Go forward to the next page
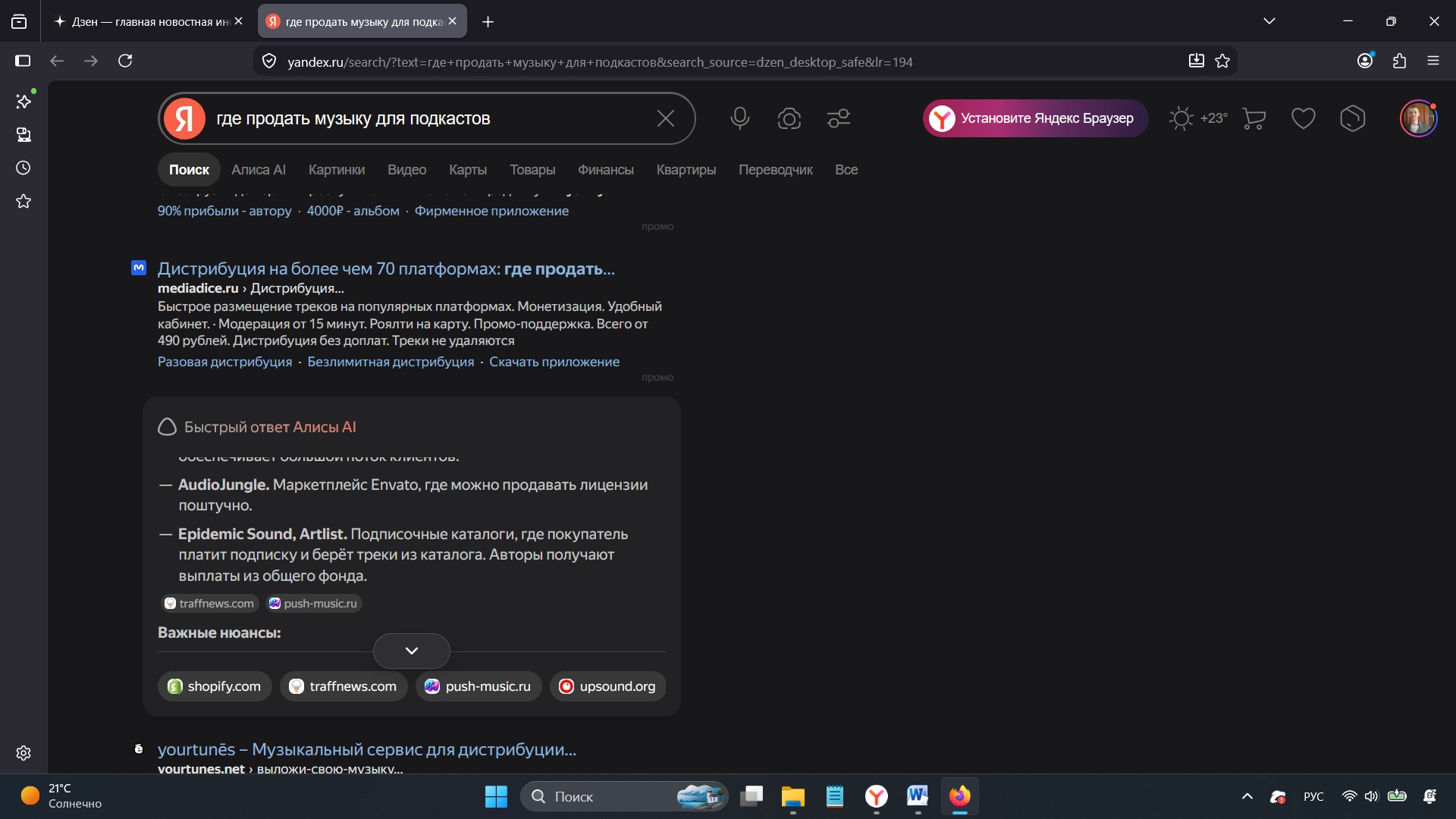1456x819 pixels. (x=91, y=61)
